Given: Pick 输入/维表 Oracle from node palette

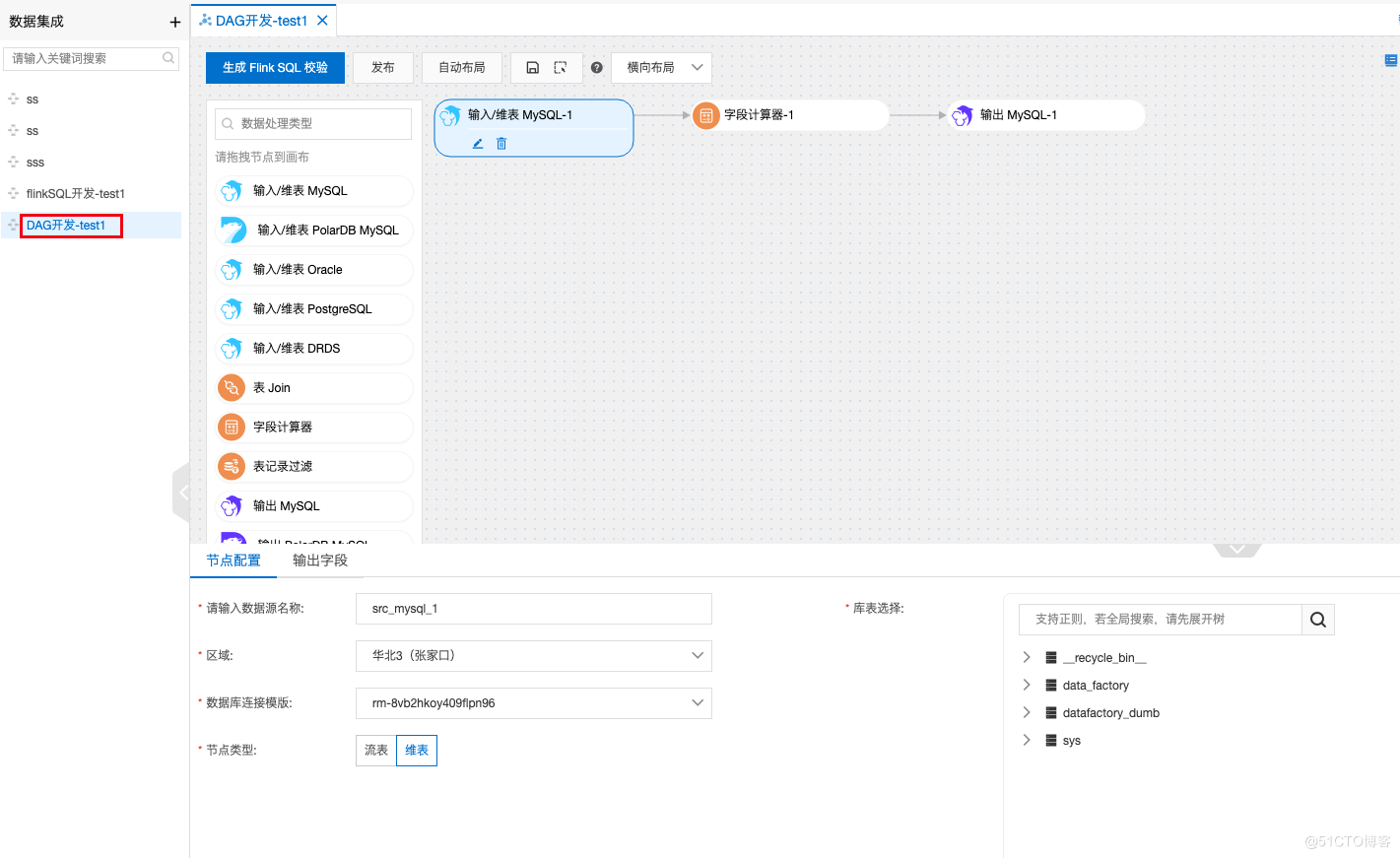Looking at the screenshot, I should 314,270.
